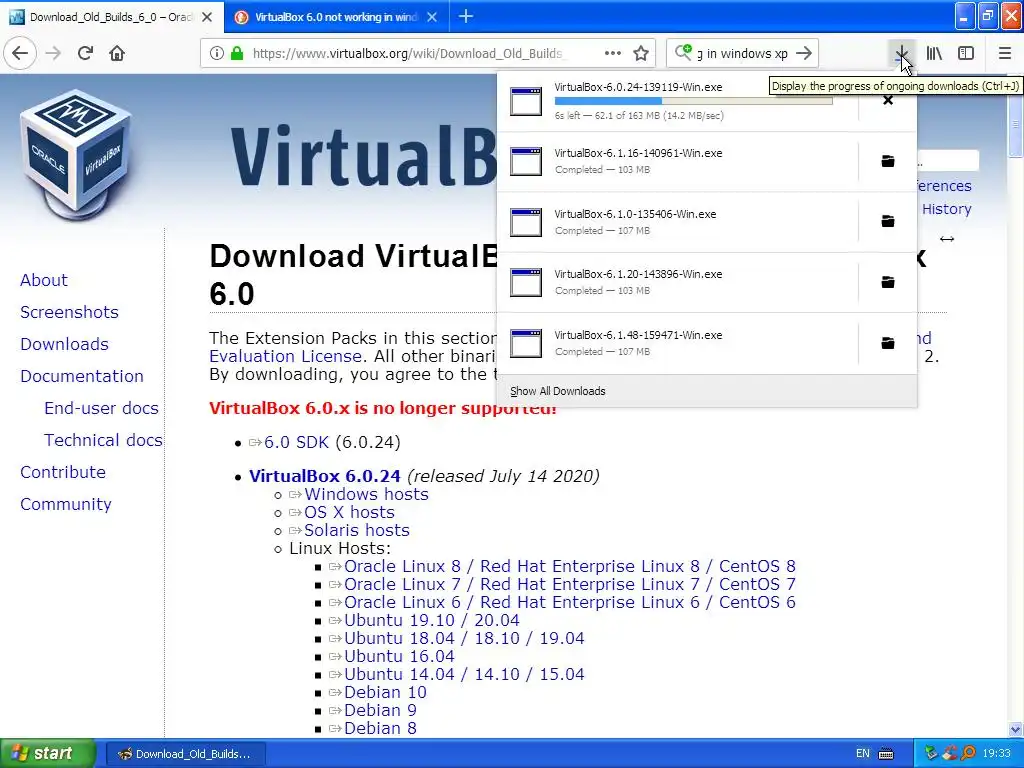Click the VirtualBox 6.0.24 heading link
Image resolution: width=1024 pixels, height=768 pixels.
[x=325, y=476]
